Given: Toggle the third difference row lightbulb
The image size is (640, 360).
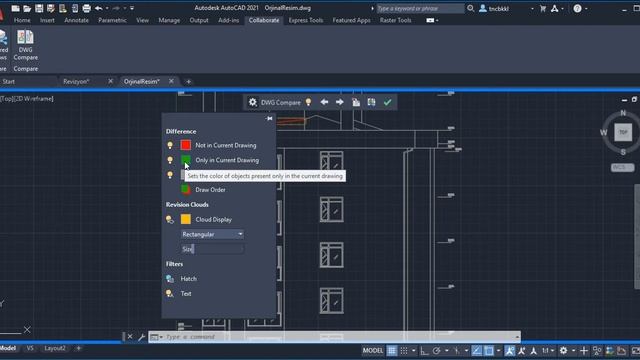Looking at the screenshot, I should [x=170, y=175].
